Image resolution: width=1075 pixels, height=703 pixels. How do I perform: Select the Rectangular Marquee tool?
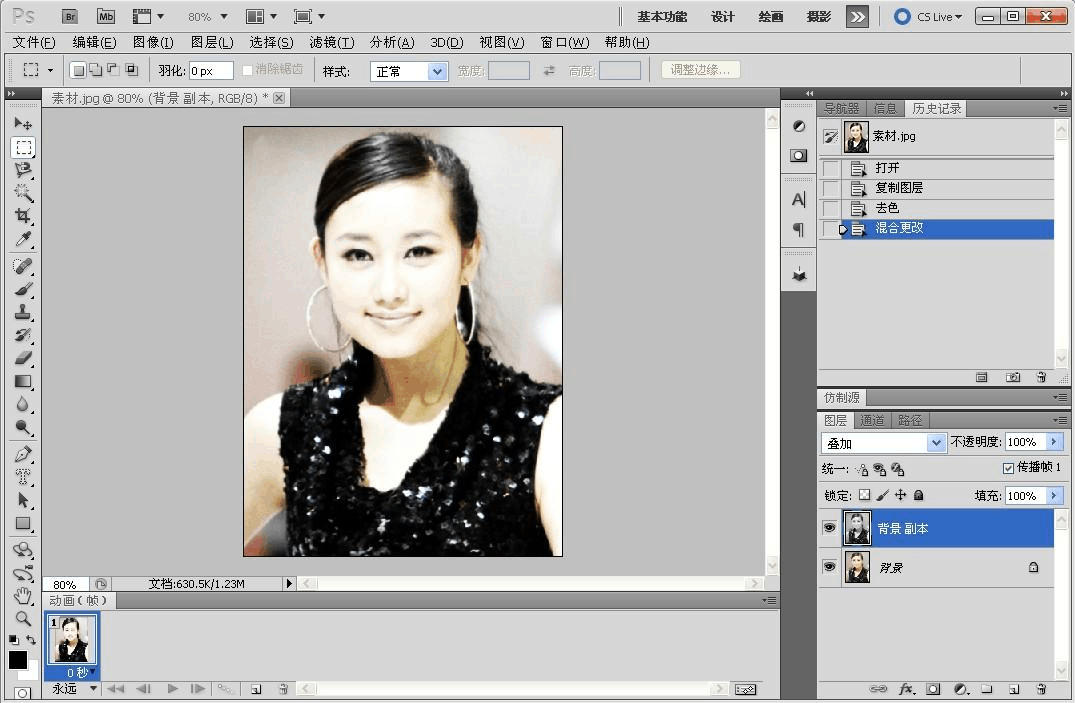click(x=23, y=147)
